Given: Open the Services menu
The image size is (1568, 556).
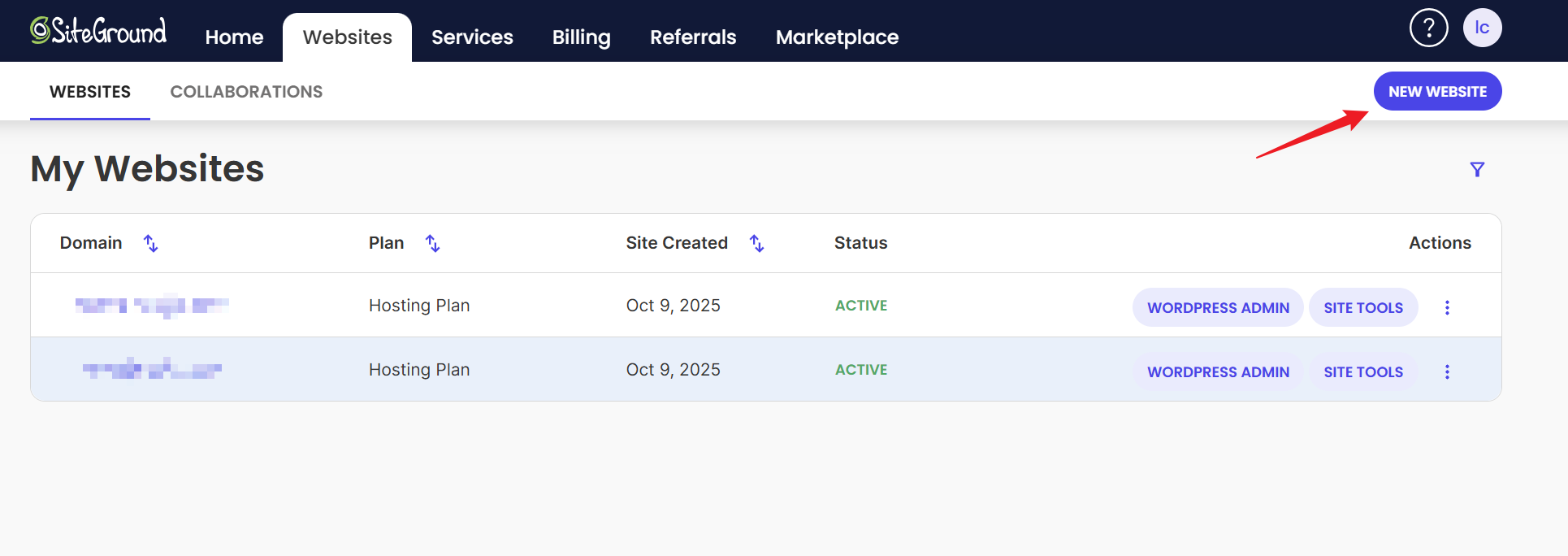Looking at the screenshot, I should click(x=472, y=37).
